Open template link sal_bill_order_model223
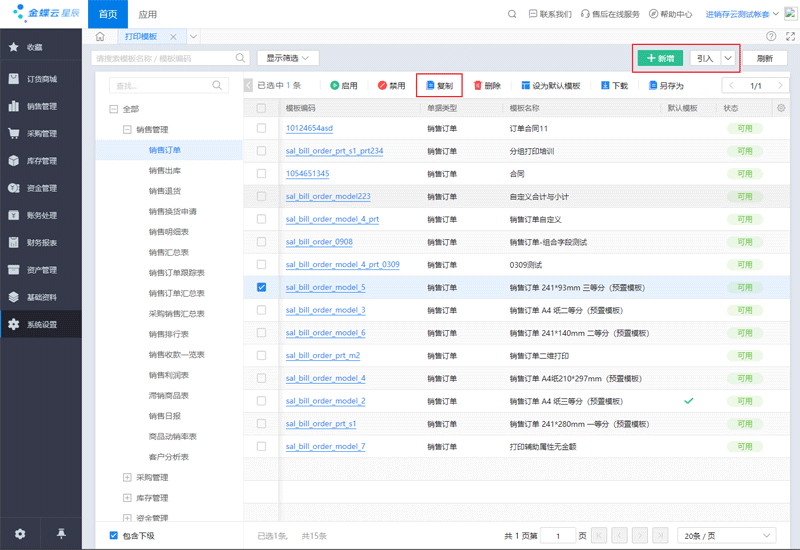The height and width of the screenshot is (550, 800). coord(328,196)
